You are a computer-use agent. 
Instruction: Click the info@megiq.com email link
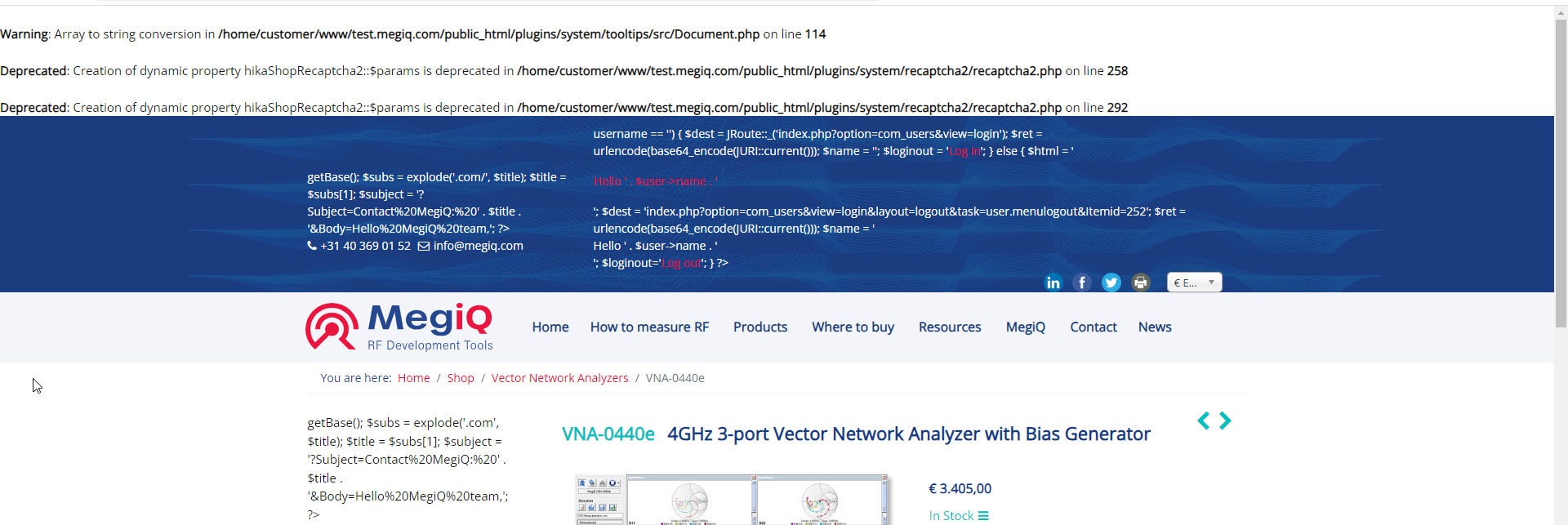point(478,246)
